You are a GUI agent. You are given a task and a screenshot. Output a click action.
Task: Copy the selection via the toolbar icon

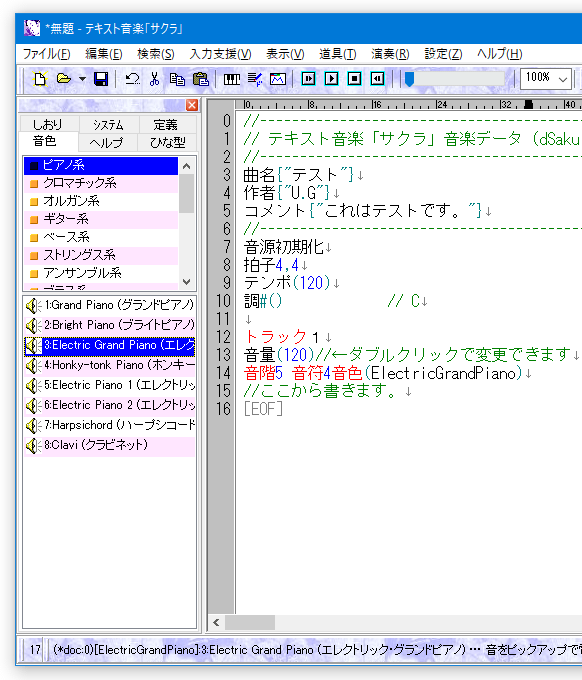(177, 79)
